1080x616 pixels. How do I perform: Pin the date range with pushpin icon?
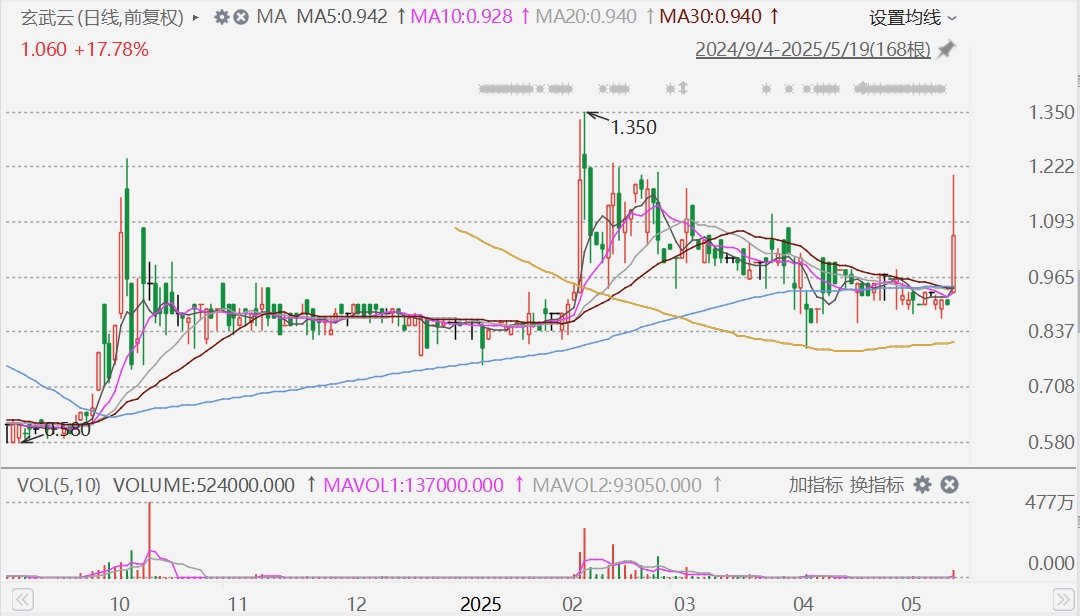coord(946,50)
